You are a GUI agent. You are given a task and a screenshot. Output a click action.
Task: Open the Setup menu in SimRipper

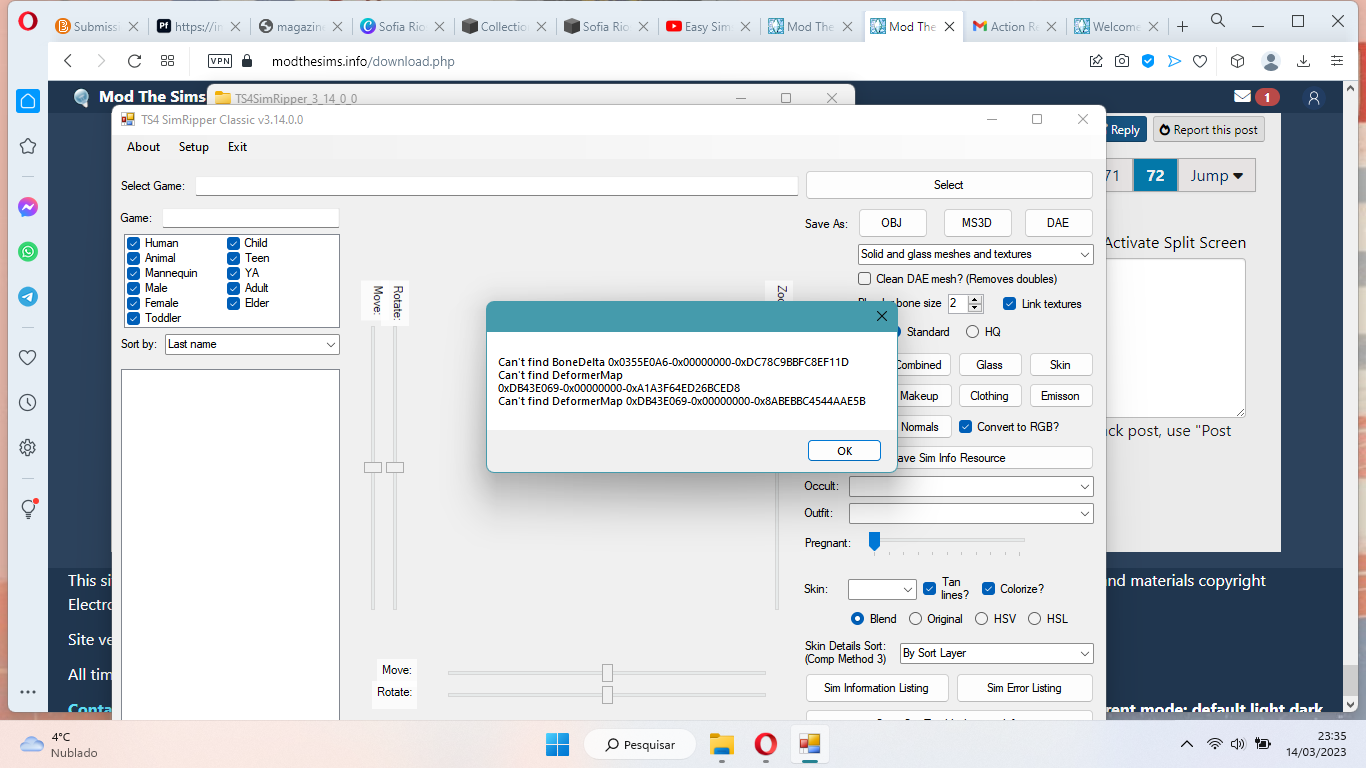pyautogui.click(x=193, y=147)
